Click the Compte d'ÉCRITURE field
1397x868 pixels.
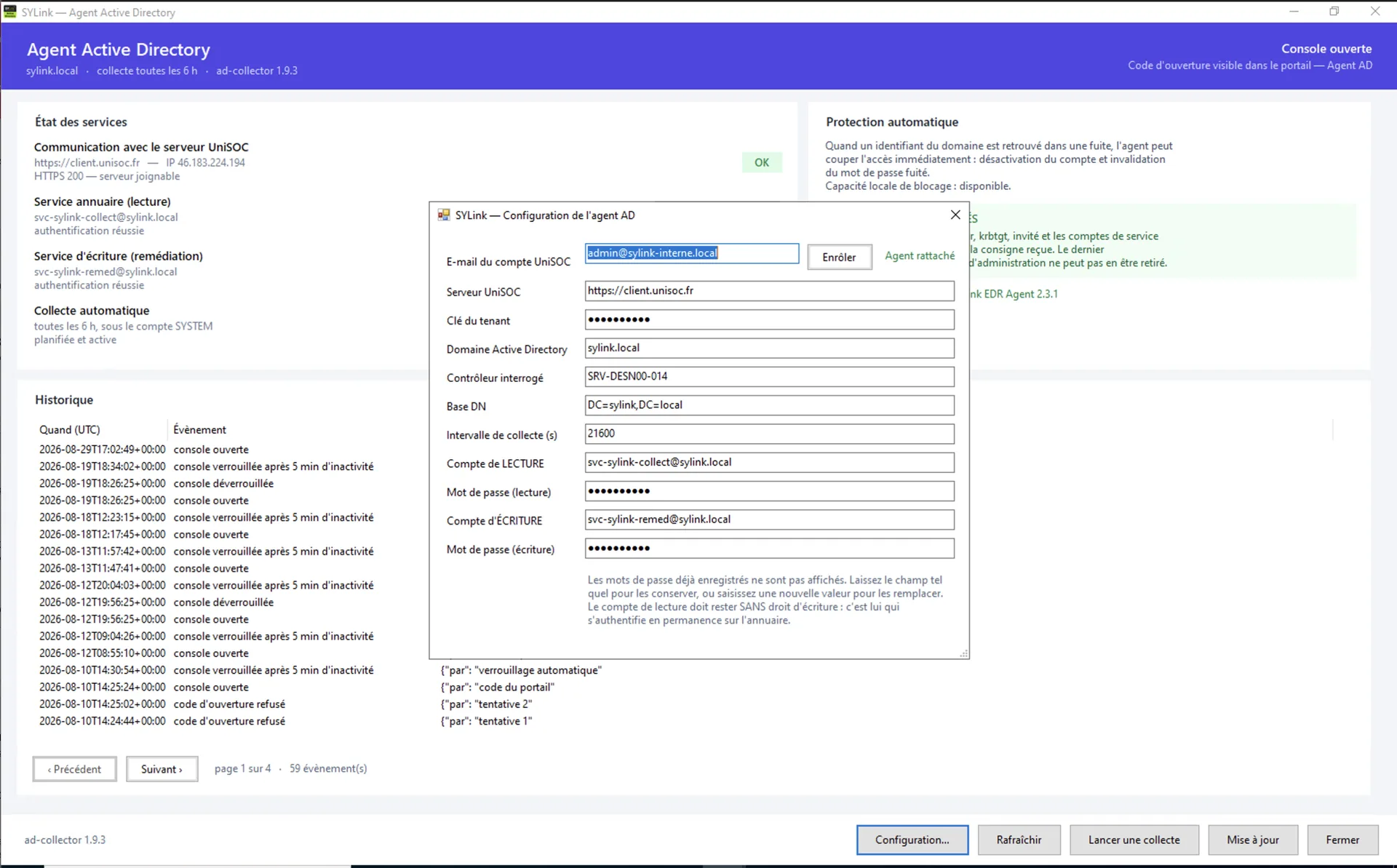point(769,519)
